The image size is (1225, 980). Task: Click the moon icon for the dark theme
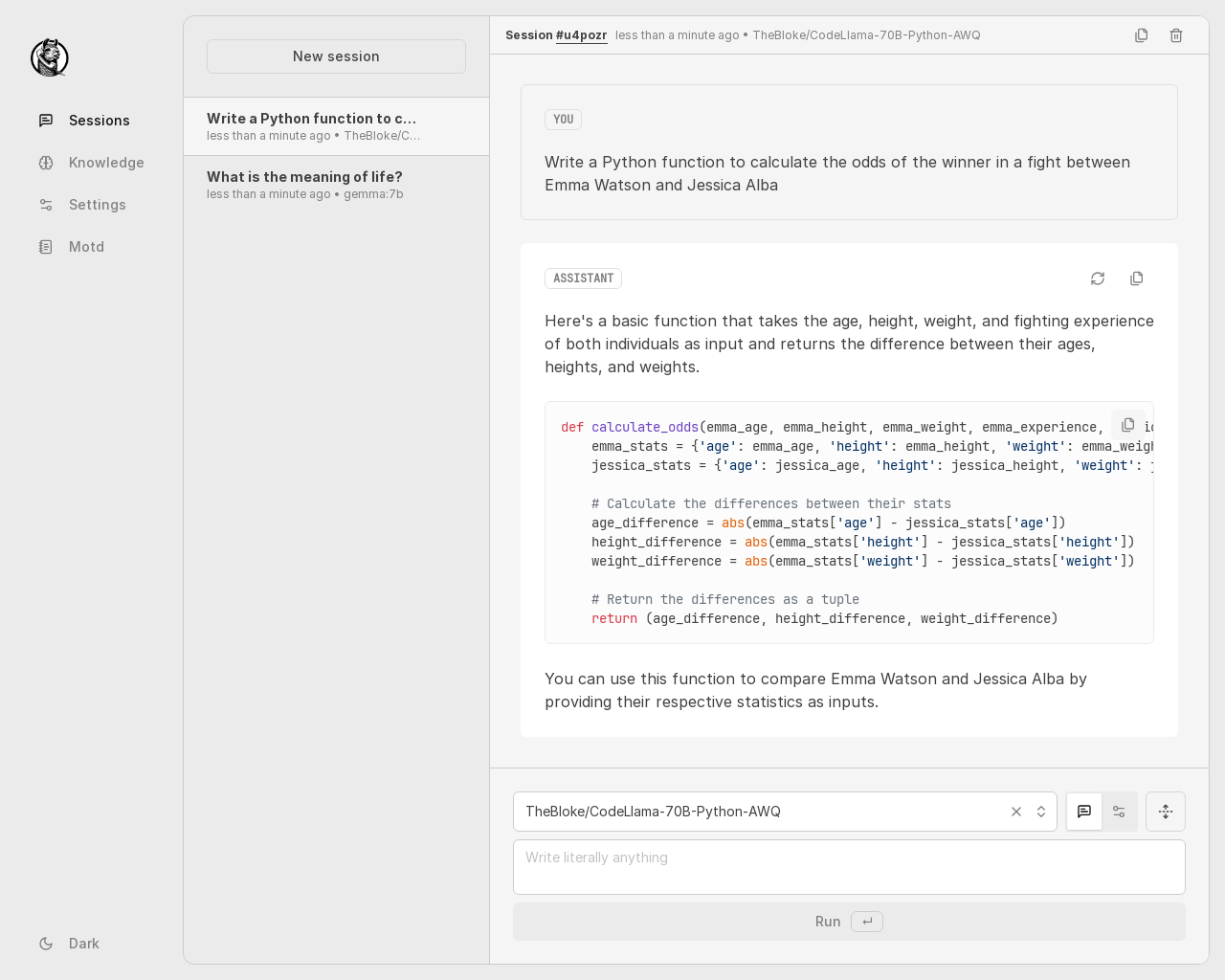46,944
